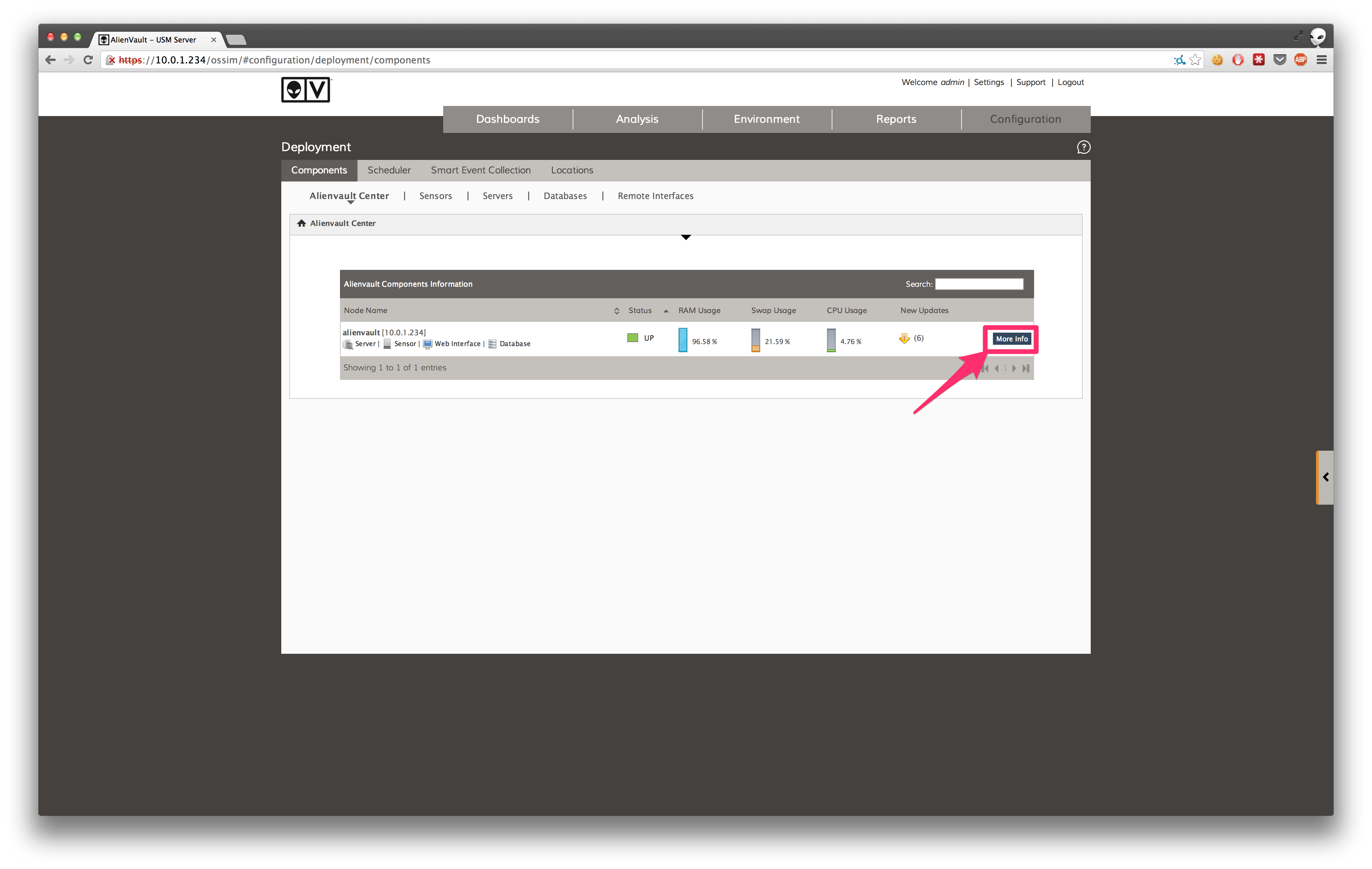Click the RAM Usage column header
Screen dimensions: 1372x869
click(x=699, y=311)
